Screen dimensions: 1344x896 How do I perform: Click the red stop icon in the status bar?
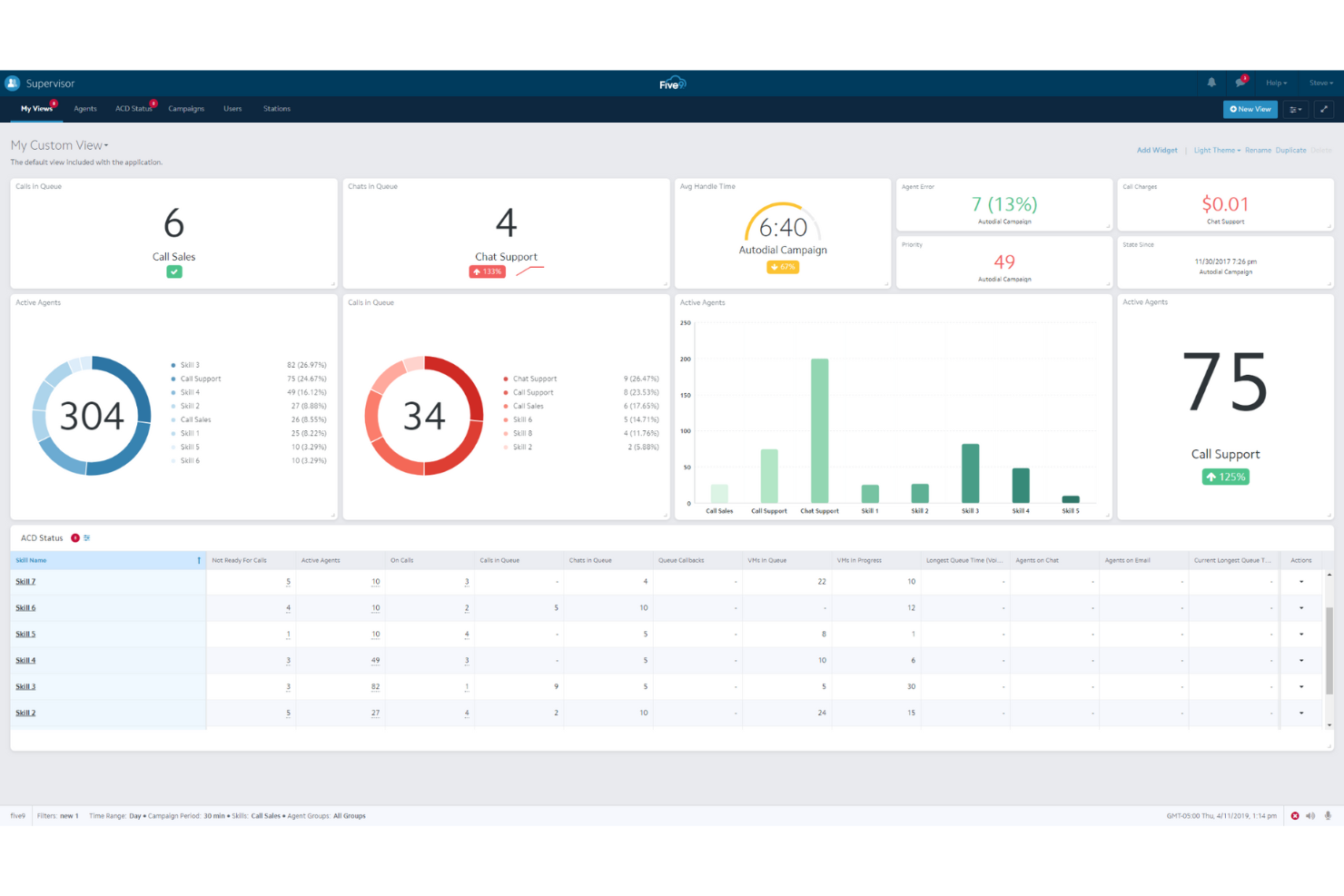point(1294,815)
